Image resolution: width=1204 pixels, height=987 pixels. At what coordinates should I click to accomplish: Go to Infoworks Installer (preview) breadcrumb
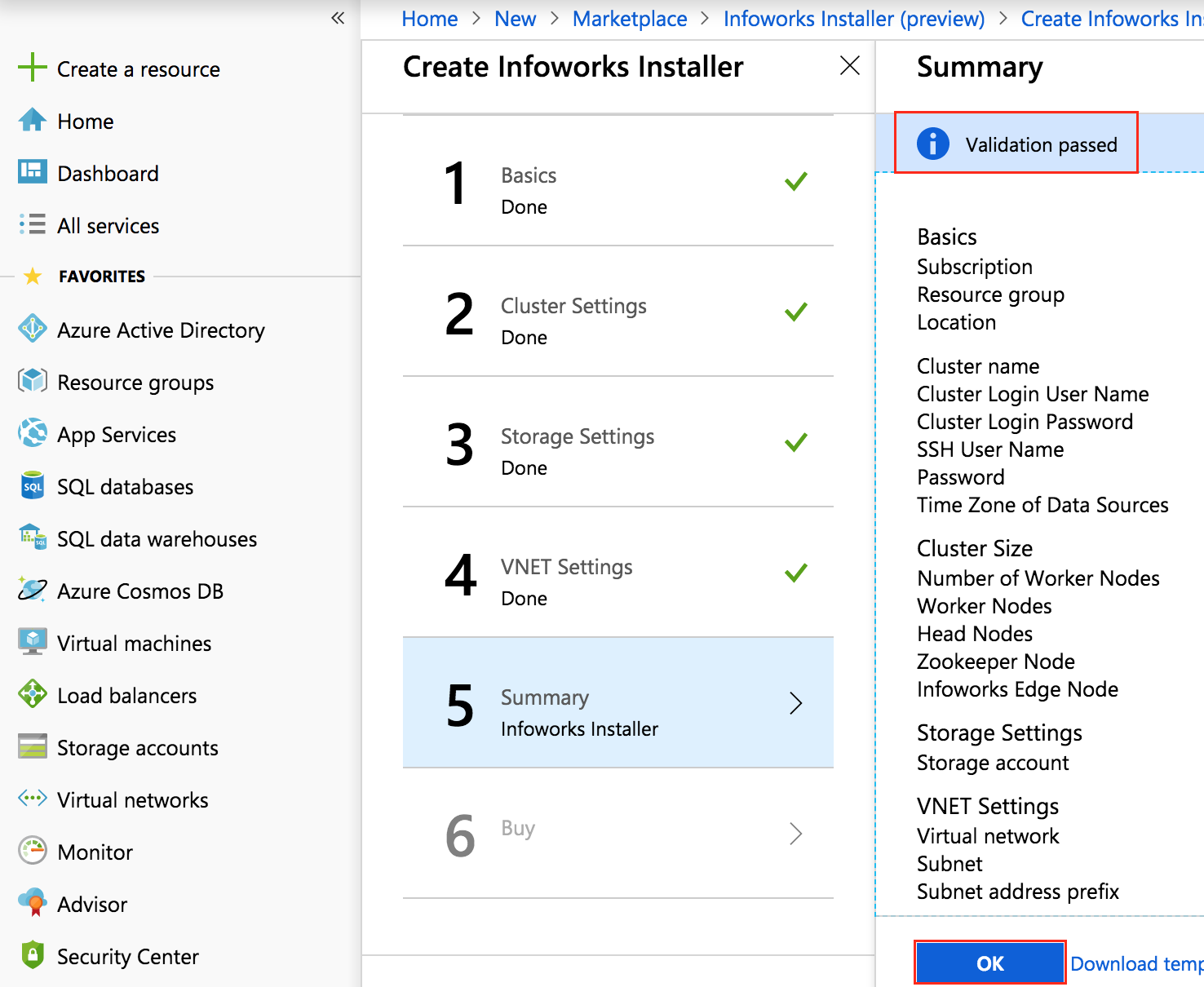point(854,19)
